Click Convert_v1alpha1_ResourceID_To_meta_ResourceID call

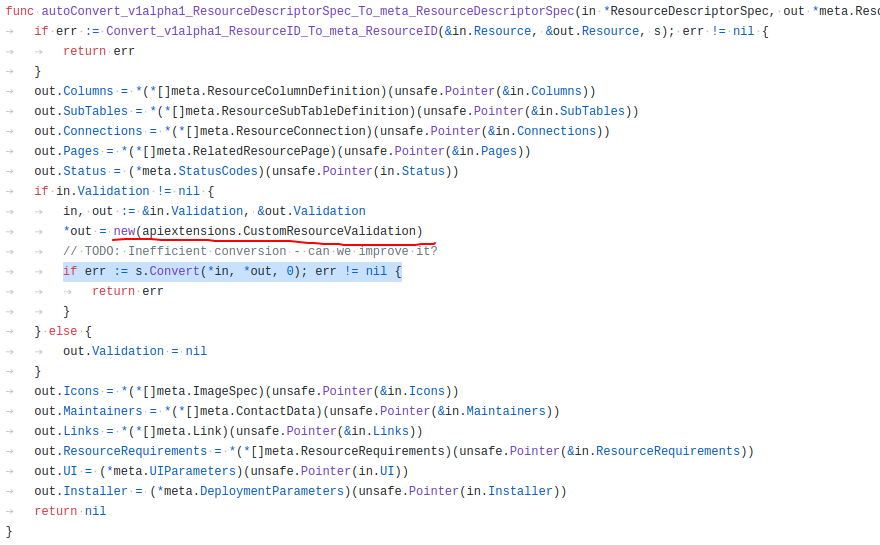272,31
